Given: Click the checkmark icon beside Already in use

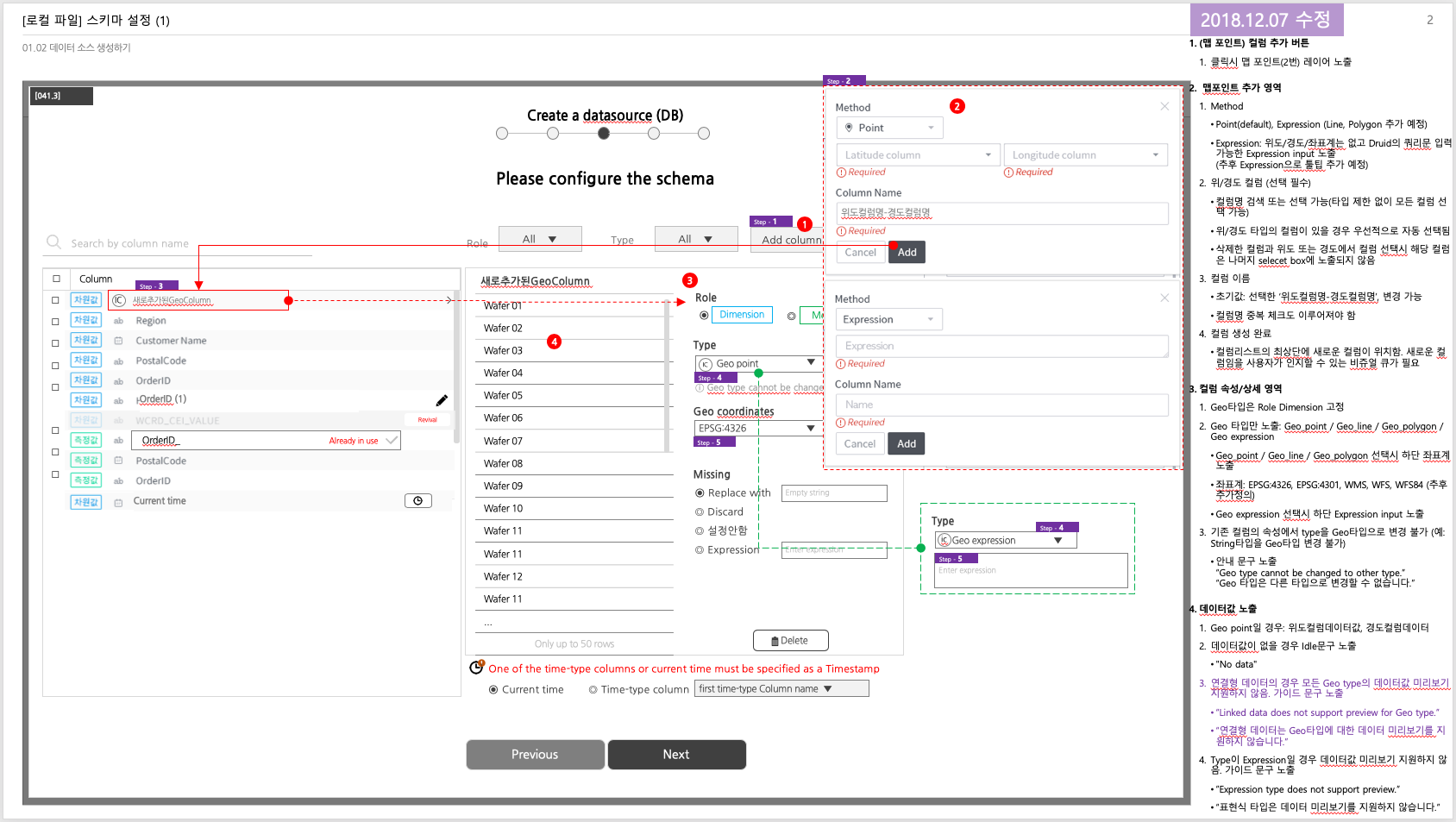Looking at the screenshot, I should [x=392, y=440].
